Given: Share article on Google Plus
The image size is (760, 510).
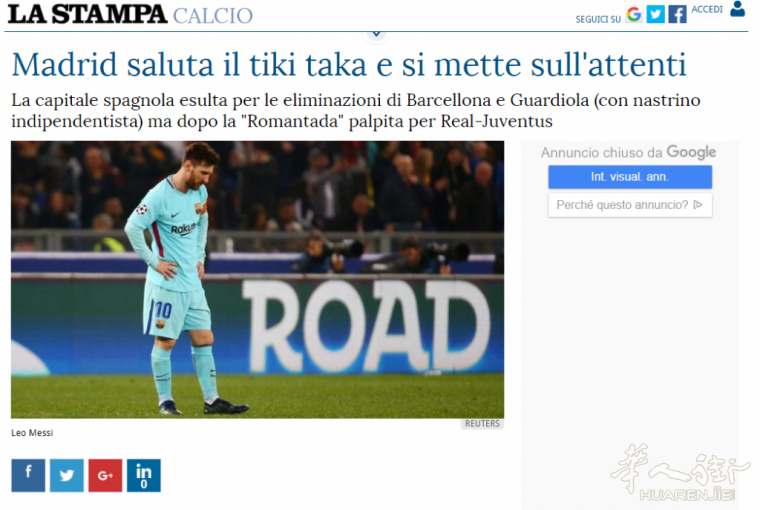Looking at the screenshot, I should coord(105,475).
